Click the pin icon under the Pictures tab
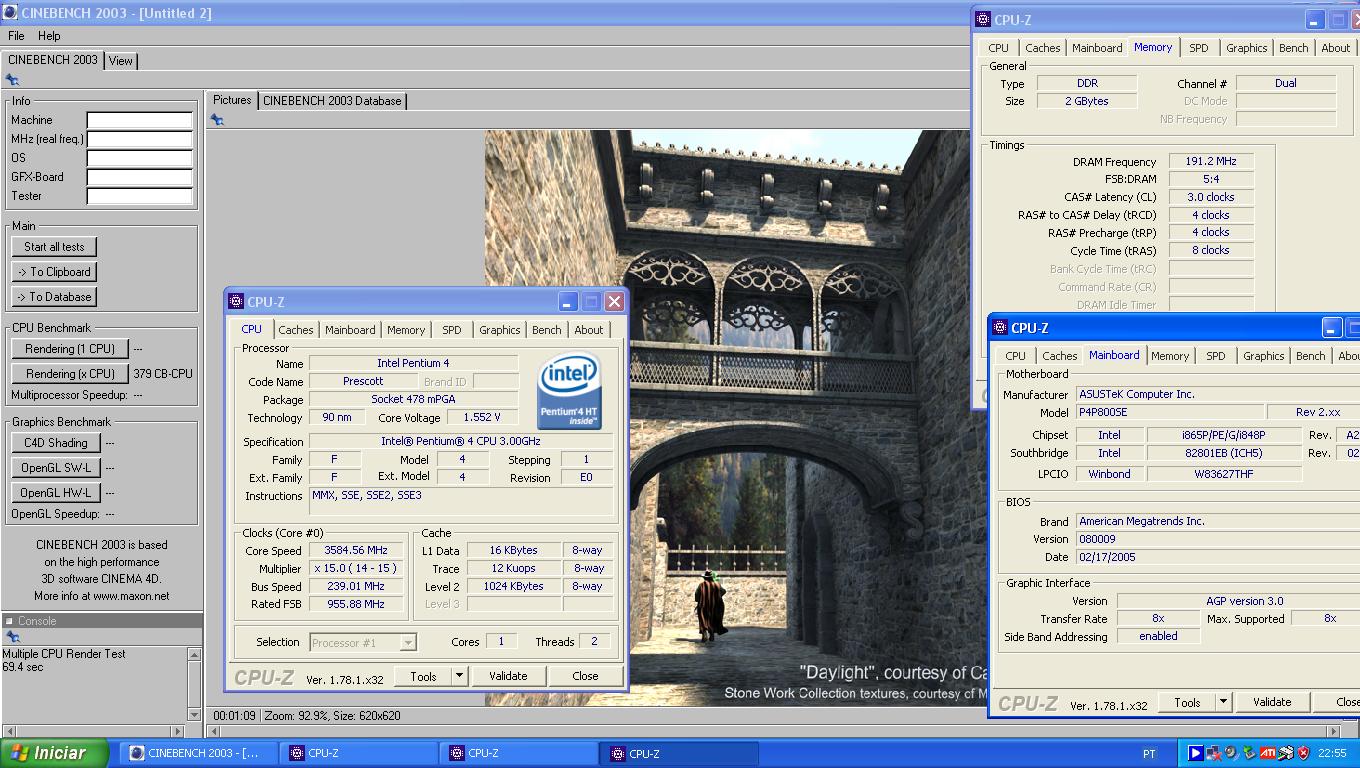This screenshot has width=1360, height=768. tap(217, 120)
